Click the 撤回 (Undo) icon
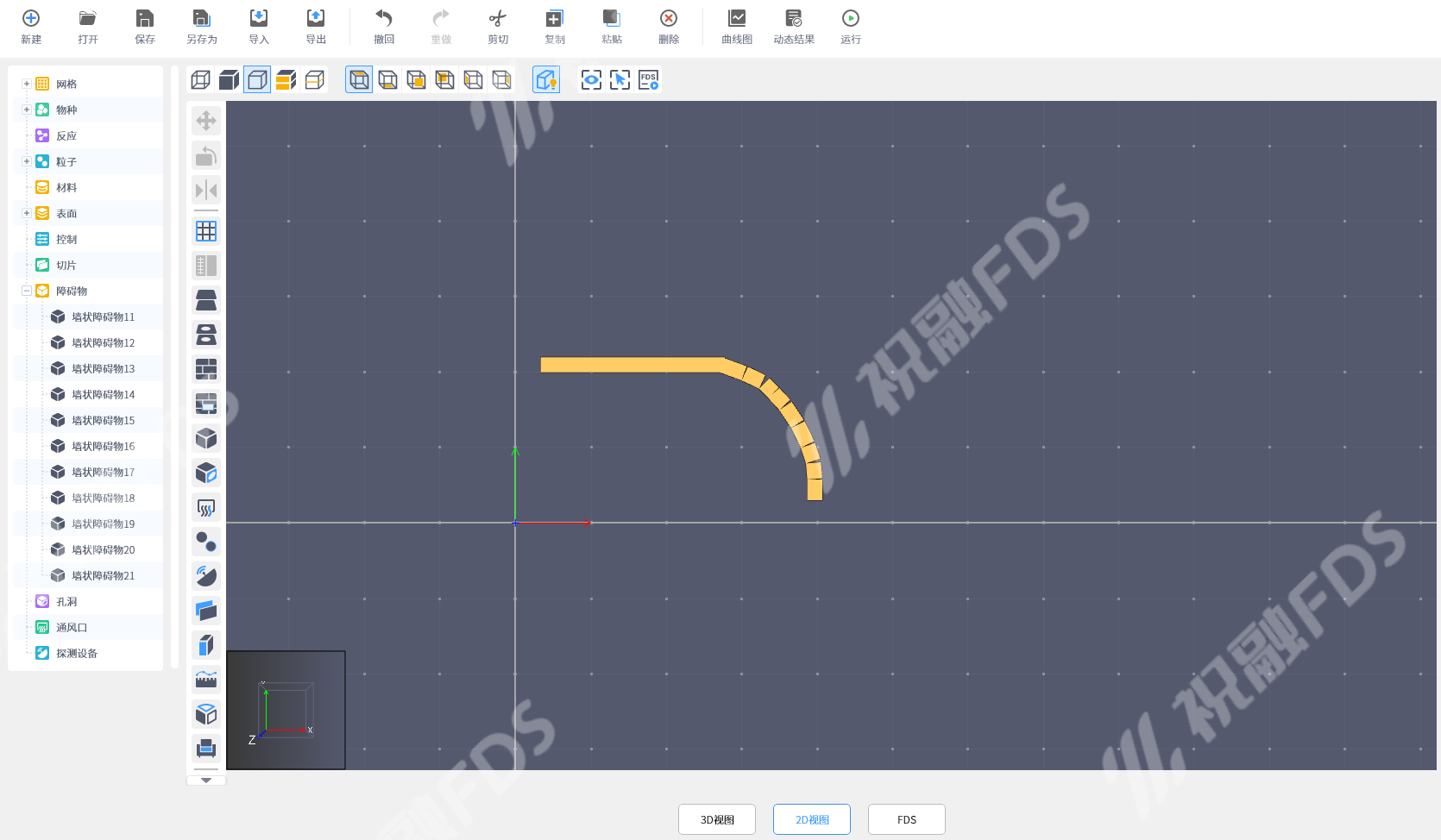 tap(383, 27)
